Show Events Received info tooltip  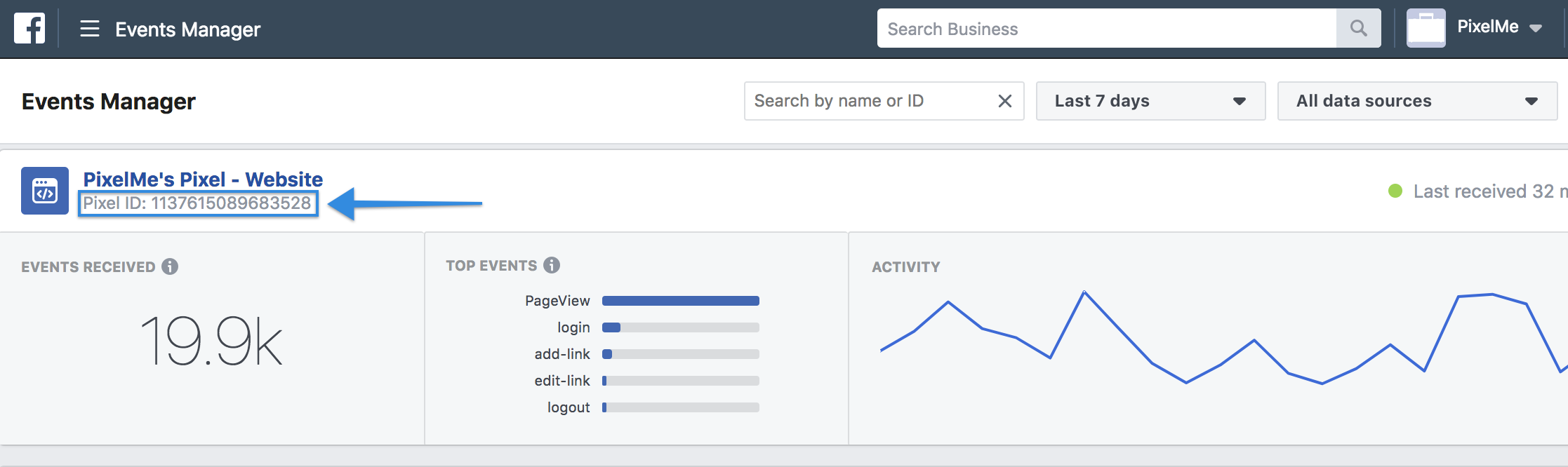pyautogui.click(x=170, y=266)
